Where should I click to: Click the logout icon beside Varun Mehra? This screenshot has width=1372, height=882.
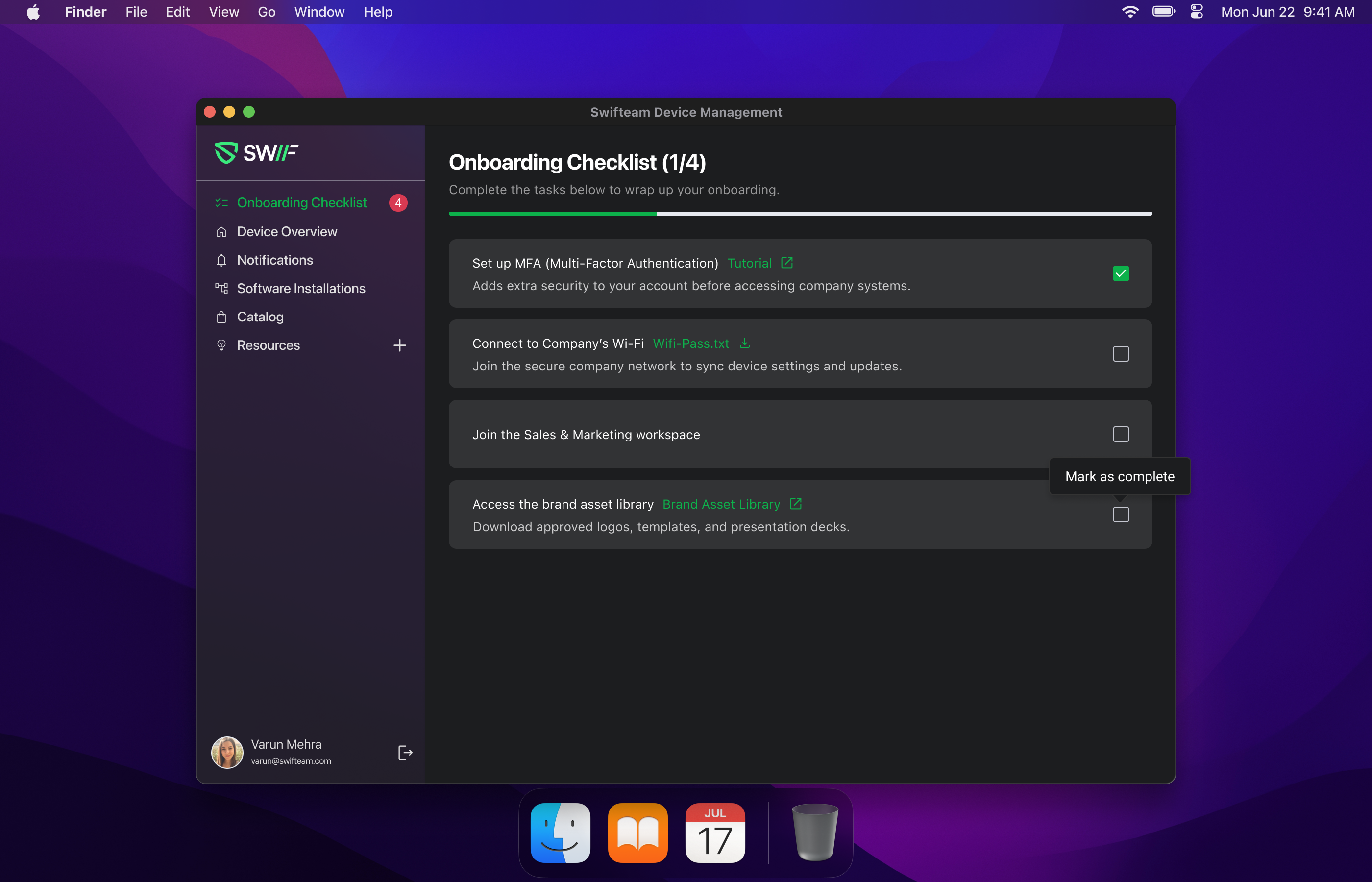tap(405, 753)
